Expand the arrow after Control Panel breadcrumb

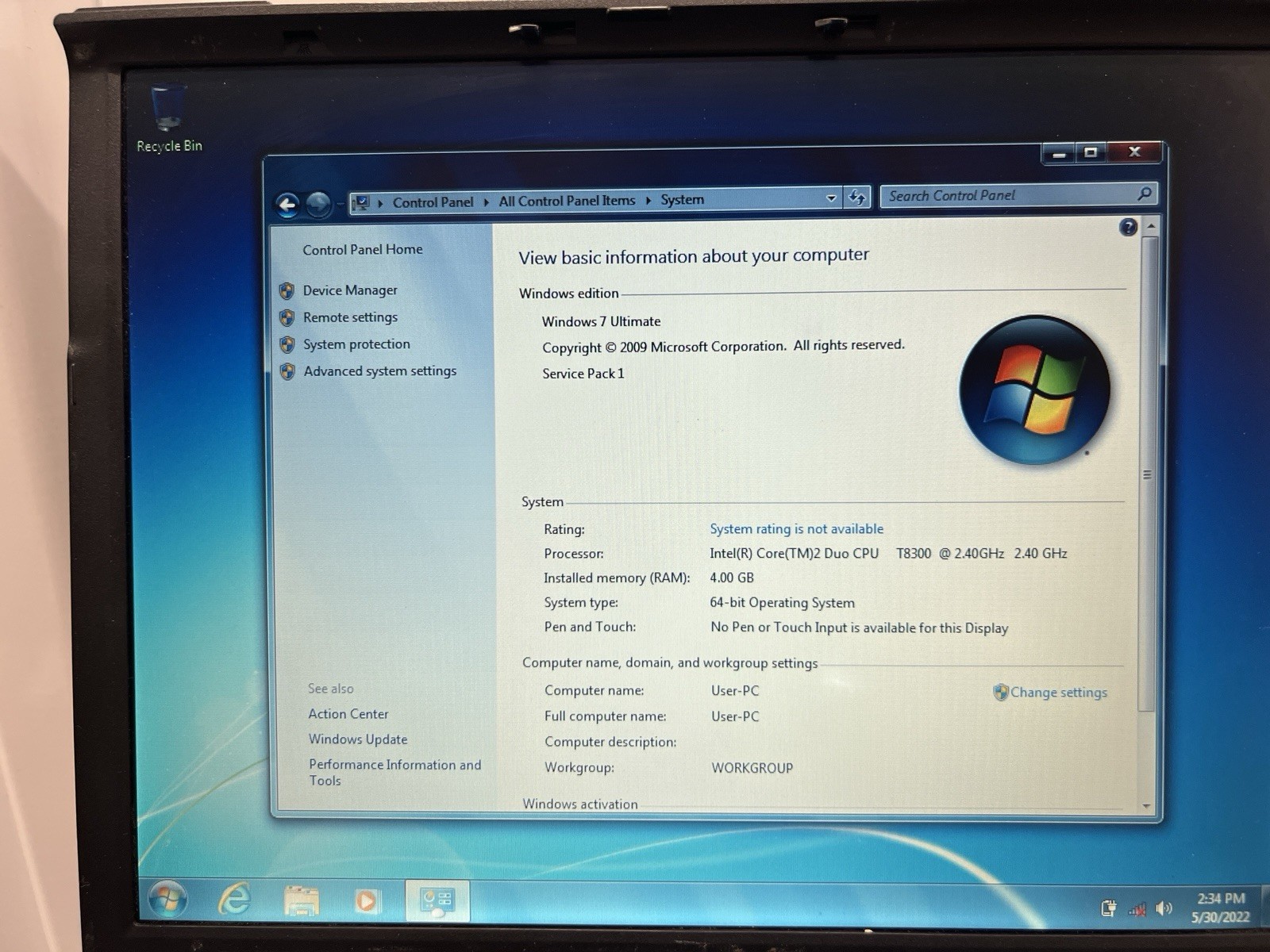[487, 202]
